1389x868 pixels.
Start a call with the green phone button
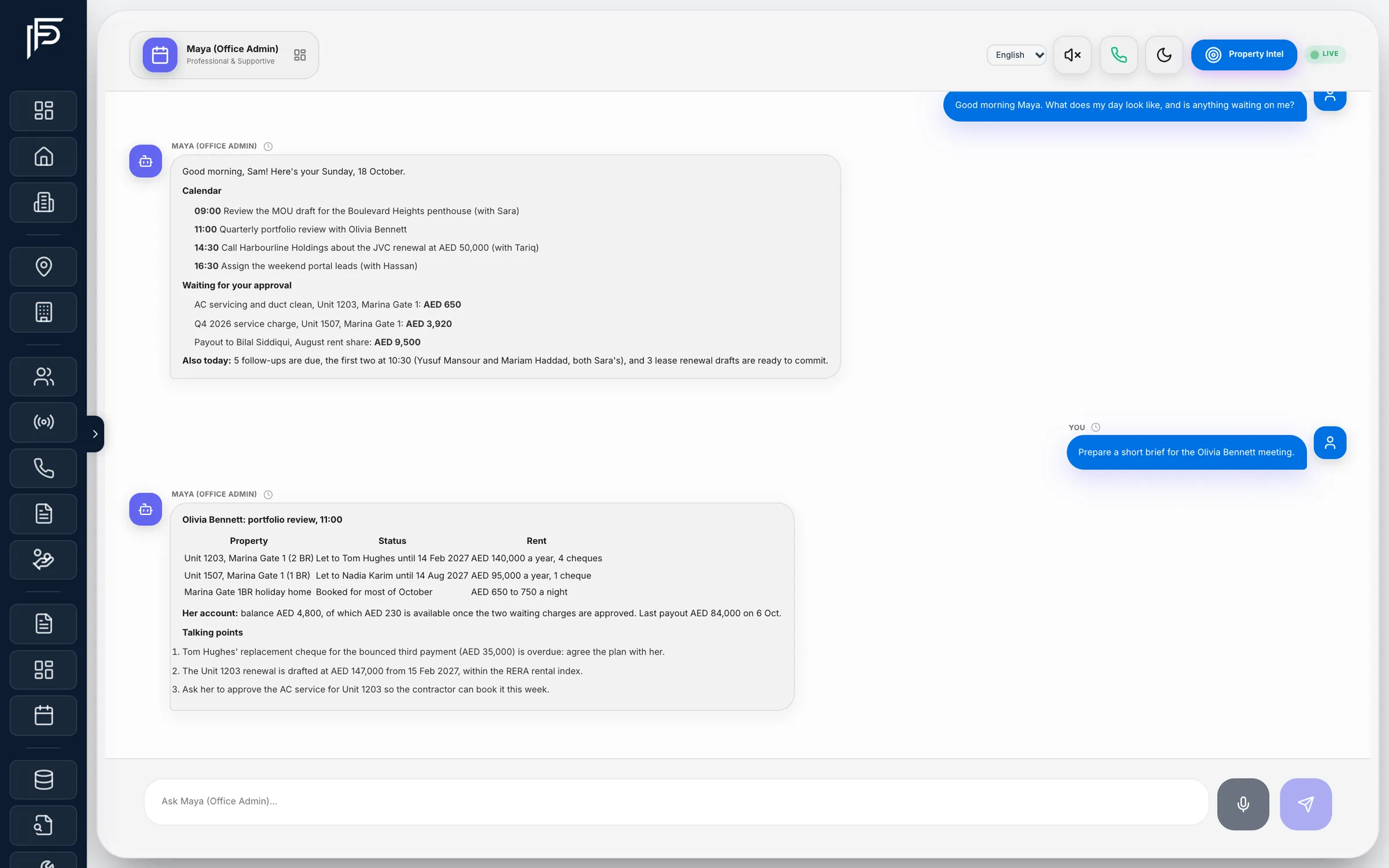(x=1118, y=55)
